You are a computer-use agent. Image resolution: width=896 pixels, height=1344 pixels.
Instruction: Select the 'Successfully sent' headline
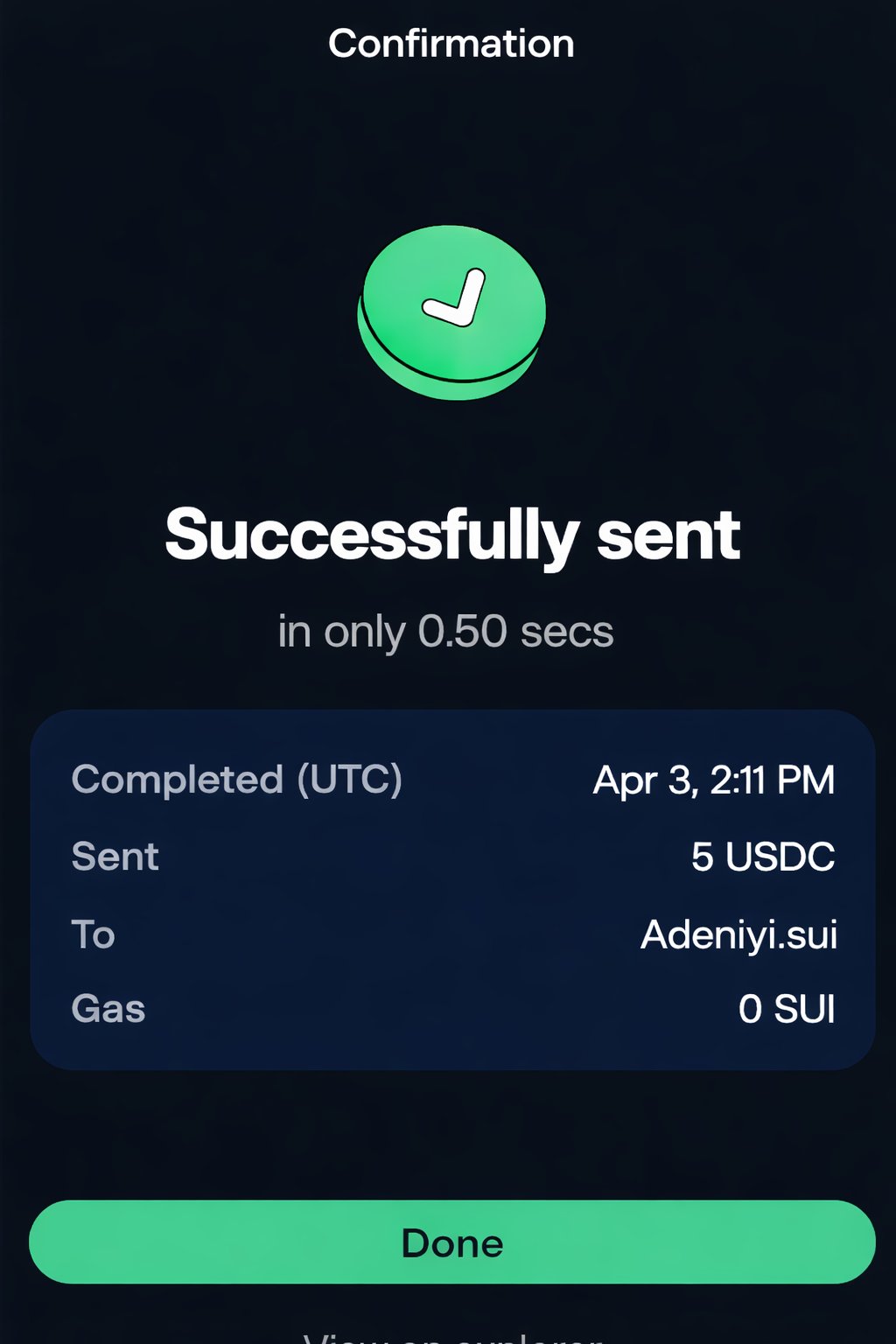point(452,535)
